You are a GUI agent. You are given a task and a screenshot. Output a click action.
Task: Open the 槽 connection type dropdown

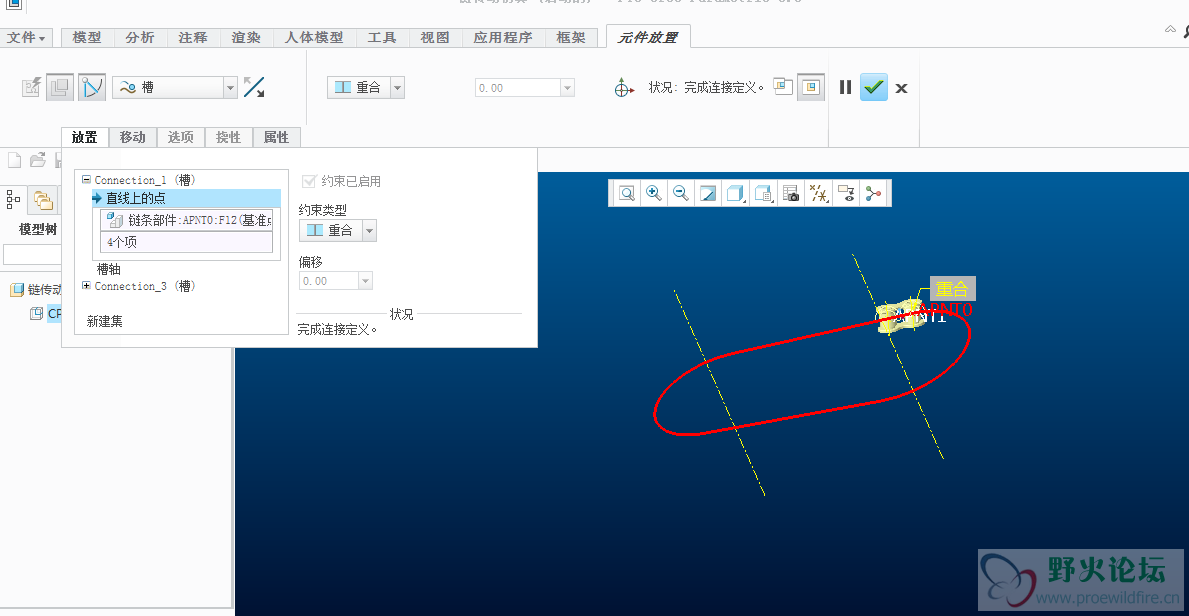tap(231, 88)
